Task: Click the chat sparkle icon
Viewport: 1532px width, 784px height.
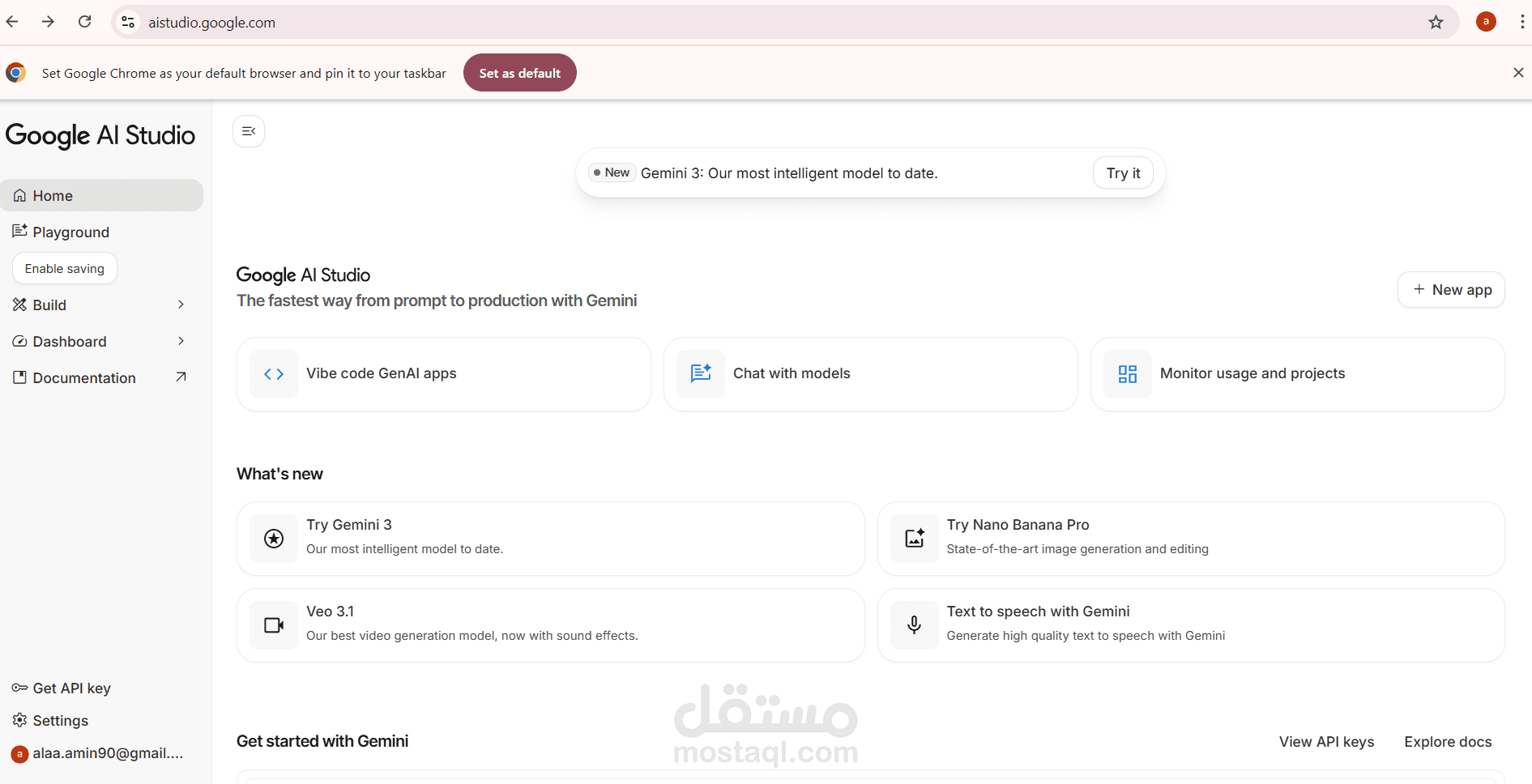Action: (x=701, y=373)
